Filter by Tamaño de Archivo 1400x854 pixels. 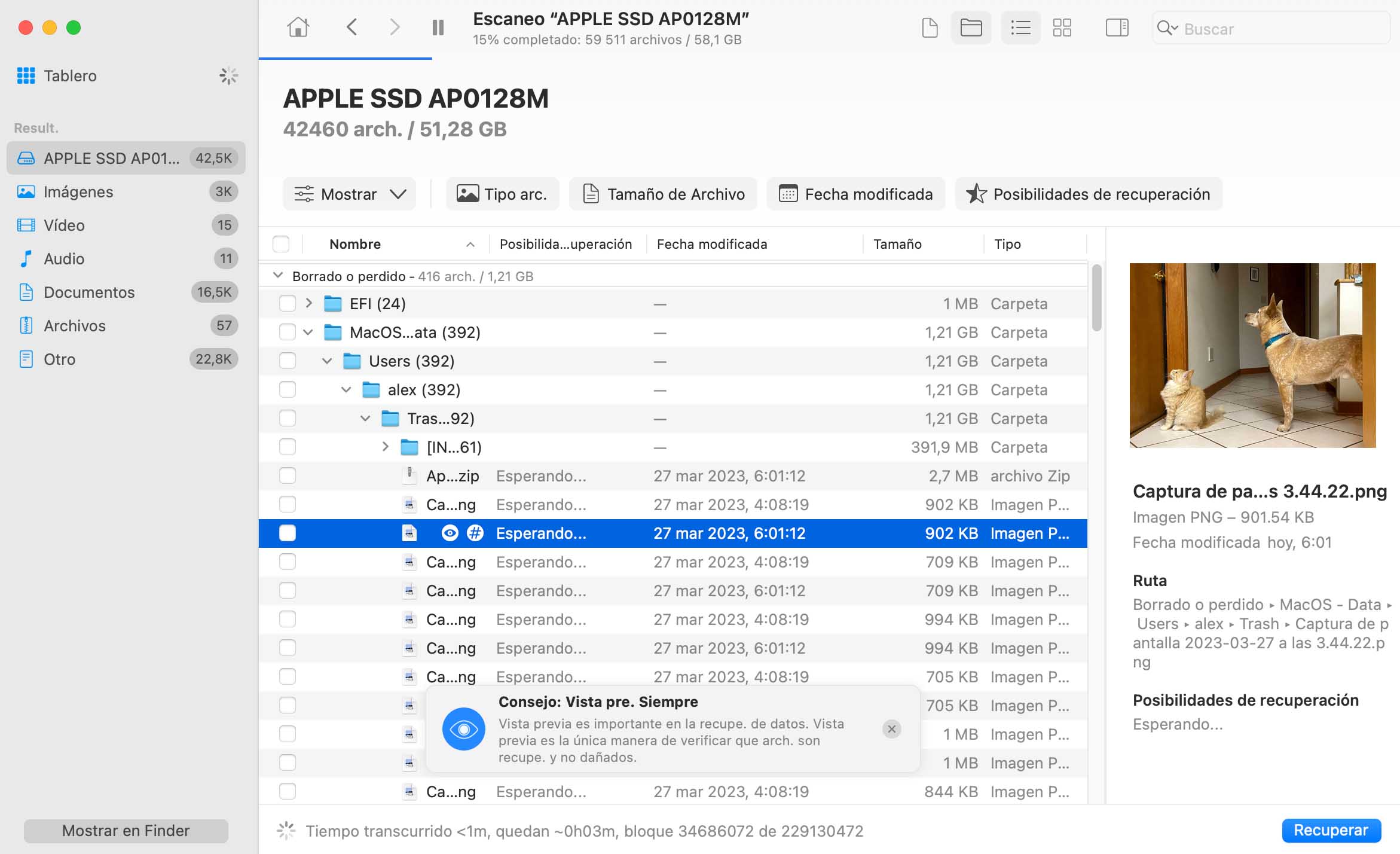663,194
